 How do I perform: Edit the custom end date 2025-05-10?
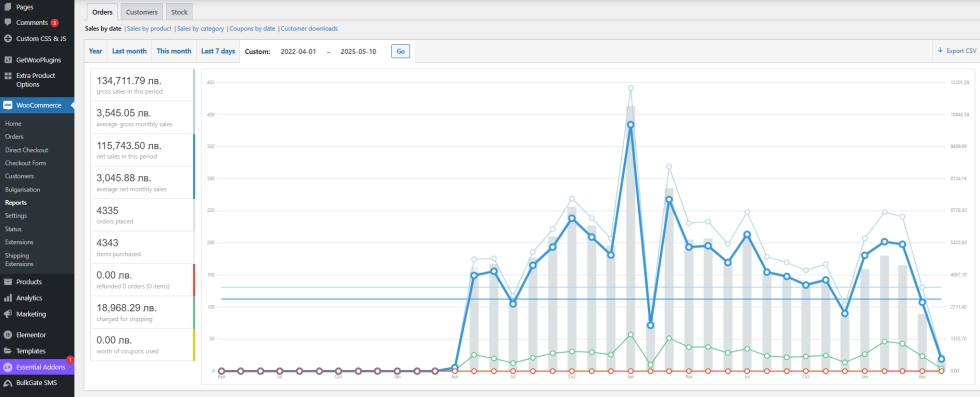[358, 51]
